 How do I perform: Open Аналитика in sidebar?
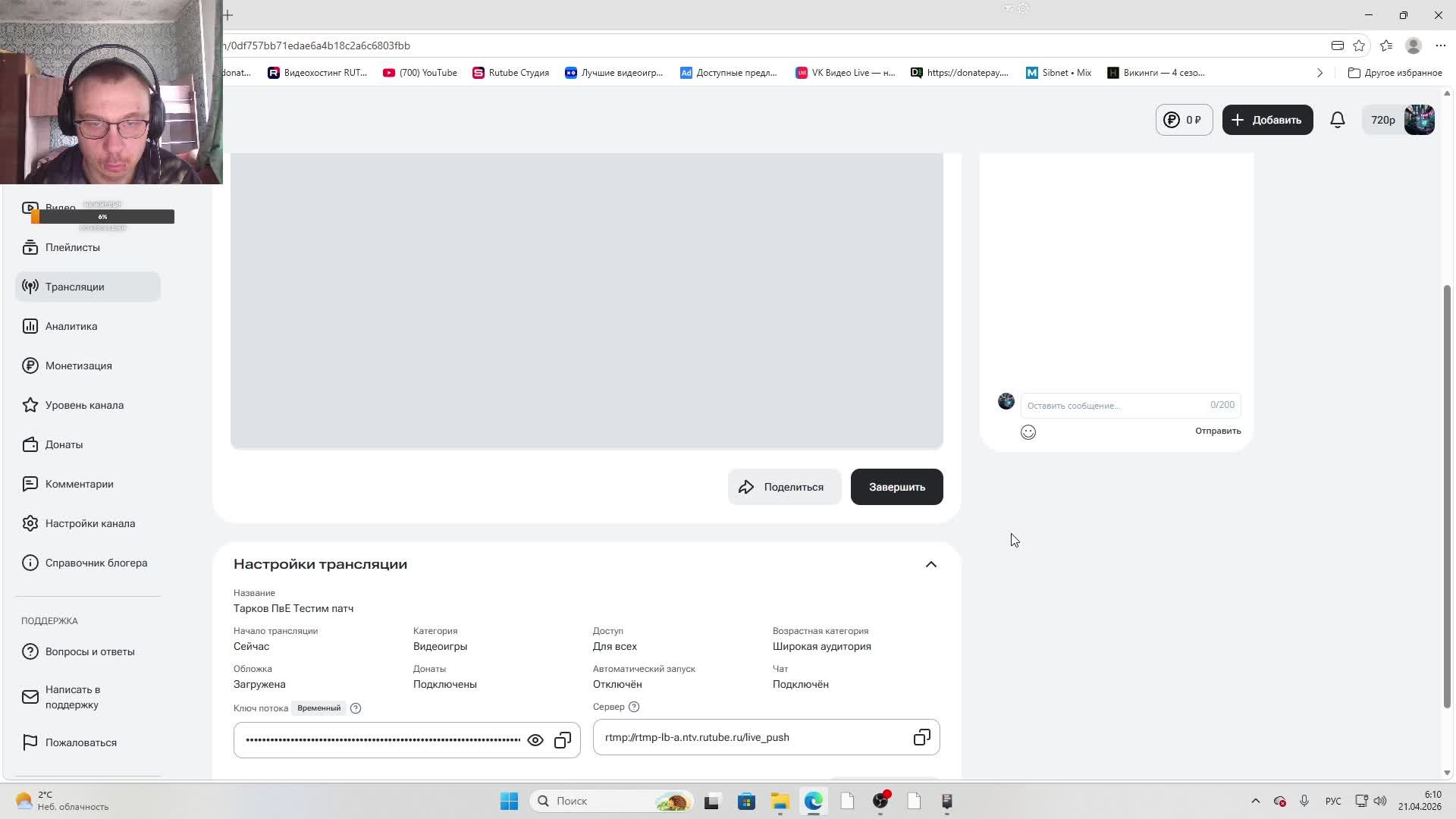pyautogui.click(x=71, y=326)
